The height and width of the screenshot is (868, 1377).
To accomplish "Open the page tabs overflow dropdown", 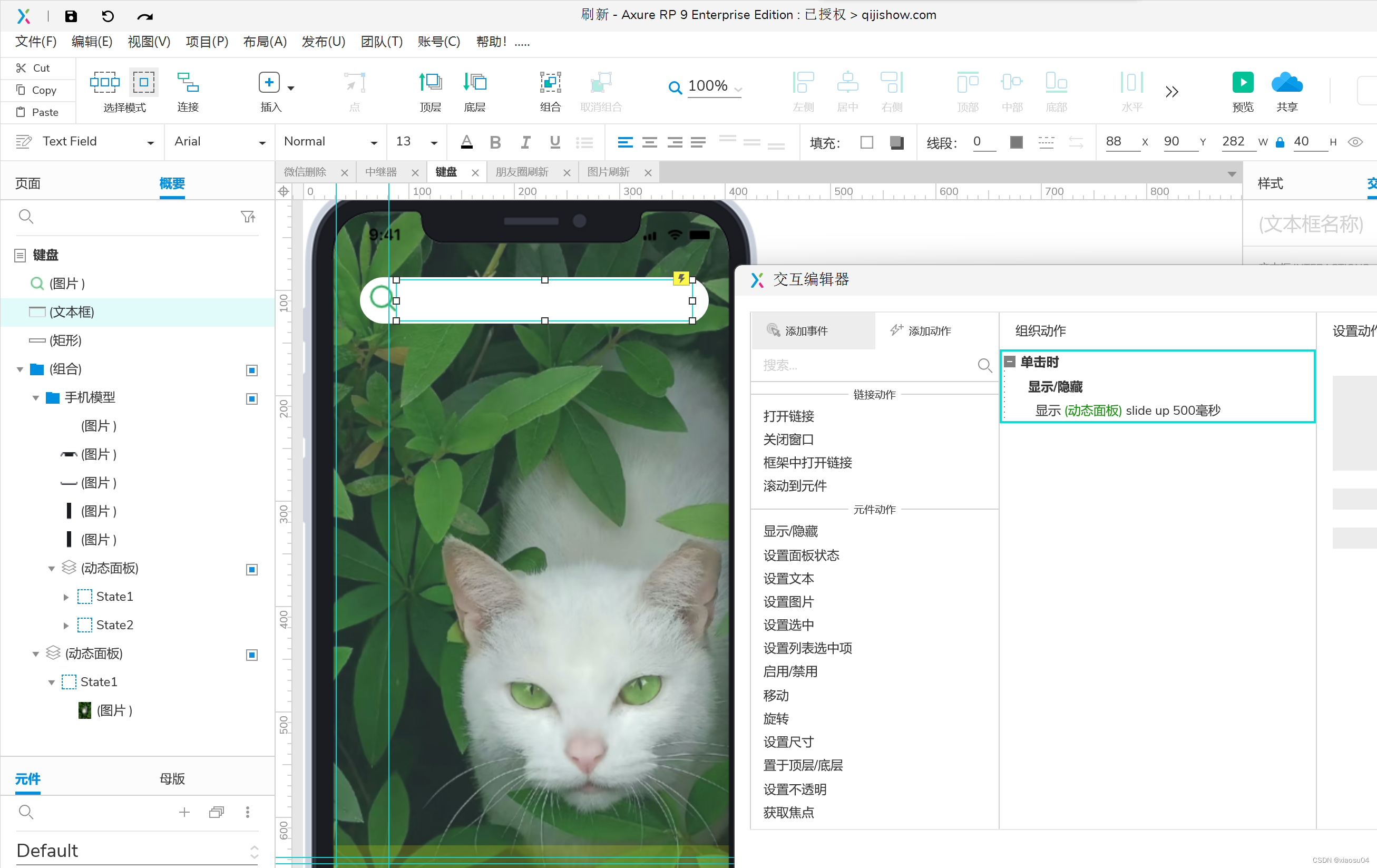I will tap(1232, 174).
